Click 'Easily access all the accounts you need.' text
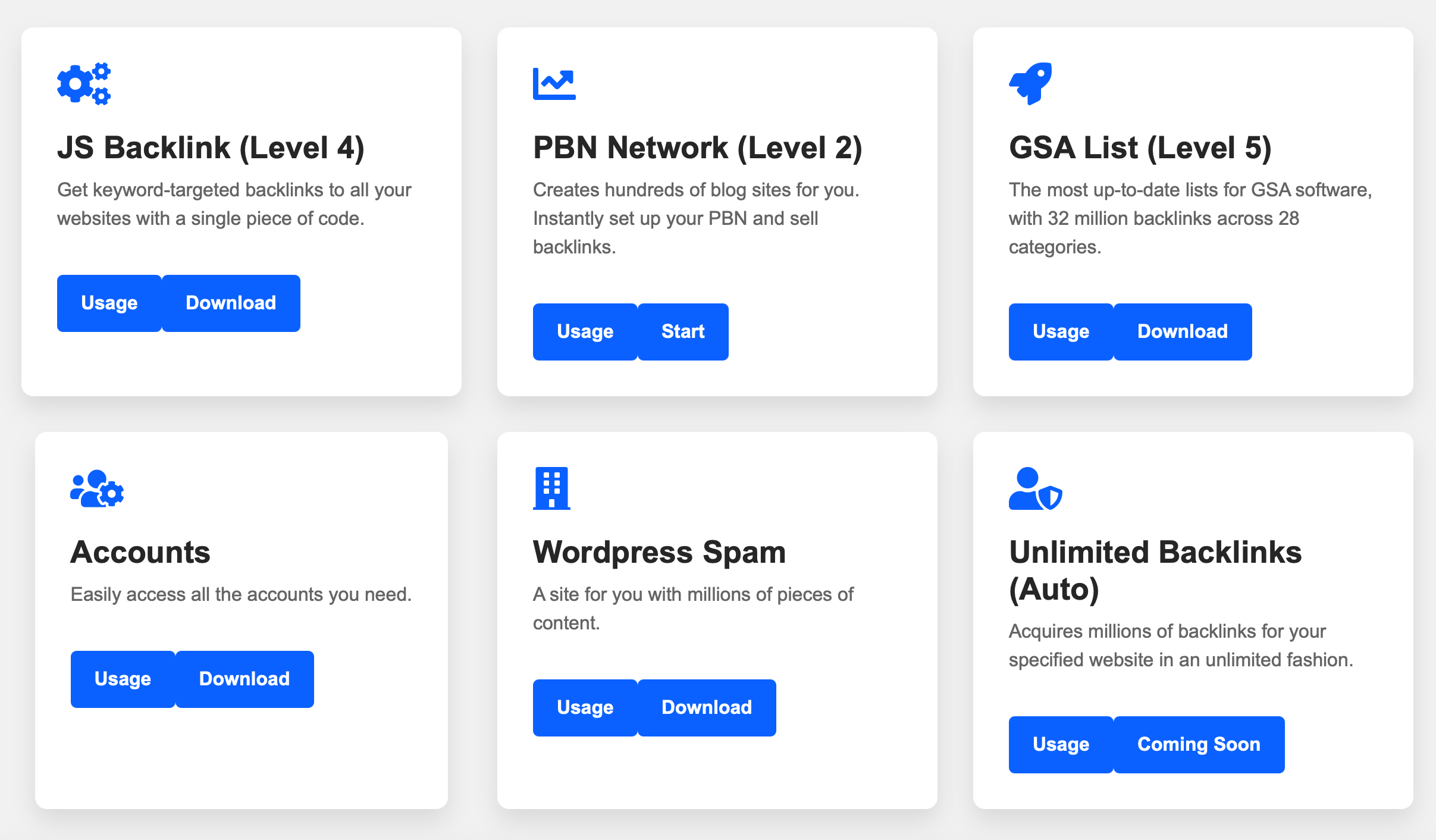This screenshot has width=1436, height=840. tap(242, 594)
